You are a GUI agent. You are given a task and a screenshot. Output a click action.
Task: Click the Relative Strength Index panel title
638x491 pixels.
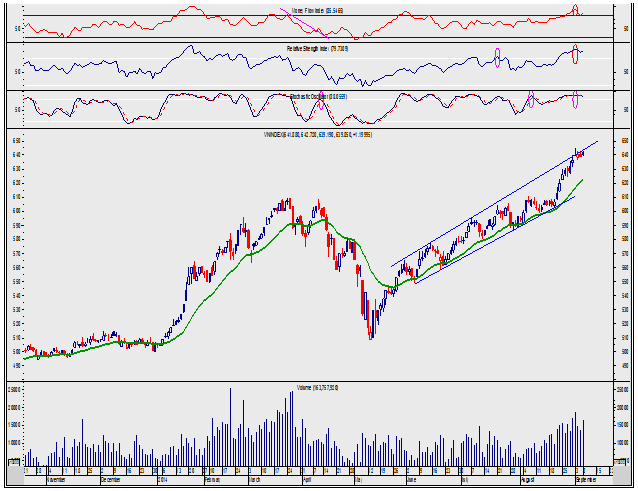pyautogui.click(x=316, y=48)
